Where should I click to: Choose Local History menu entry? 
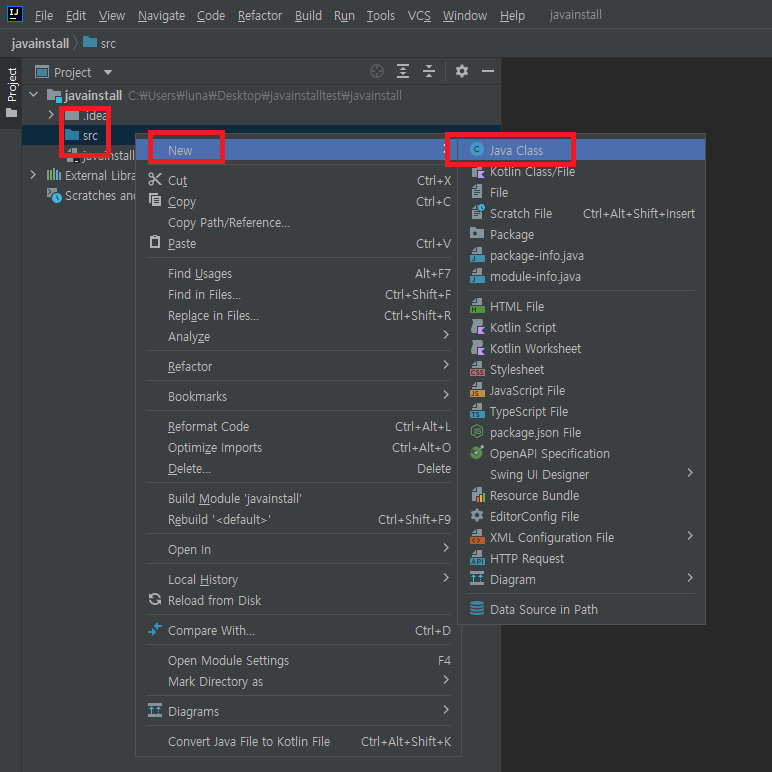click(298, 580)
